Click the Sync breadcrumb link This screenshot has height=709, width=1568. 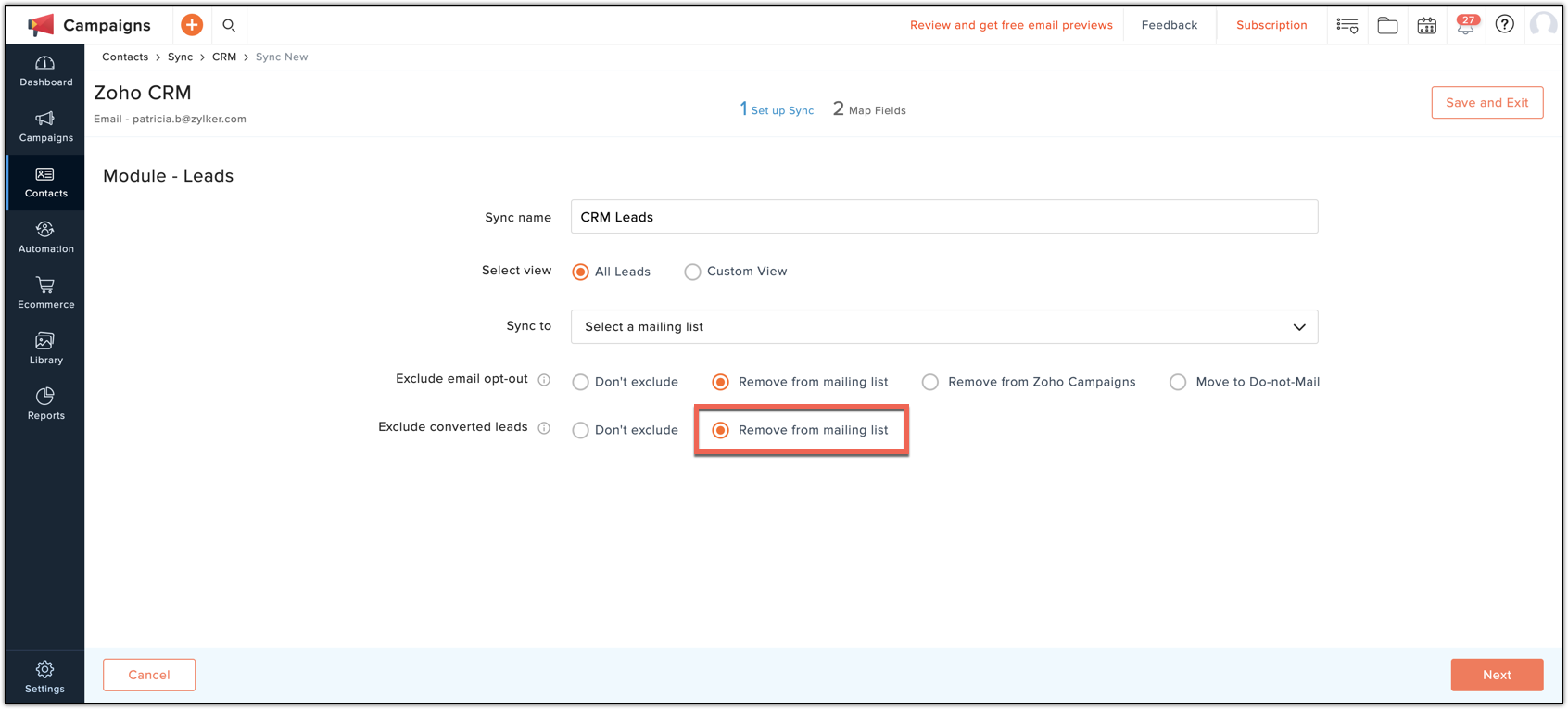(180, 57)
